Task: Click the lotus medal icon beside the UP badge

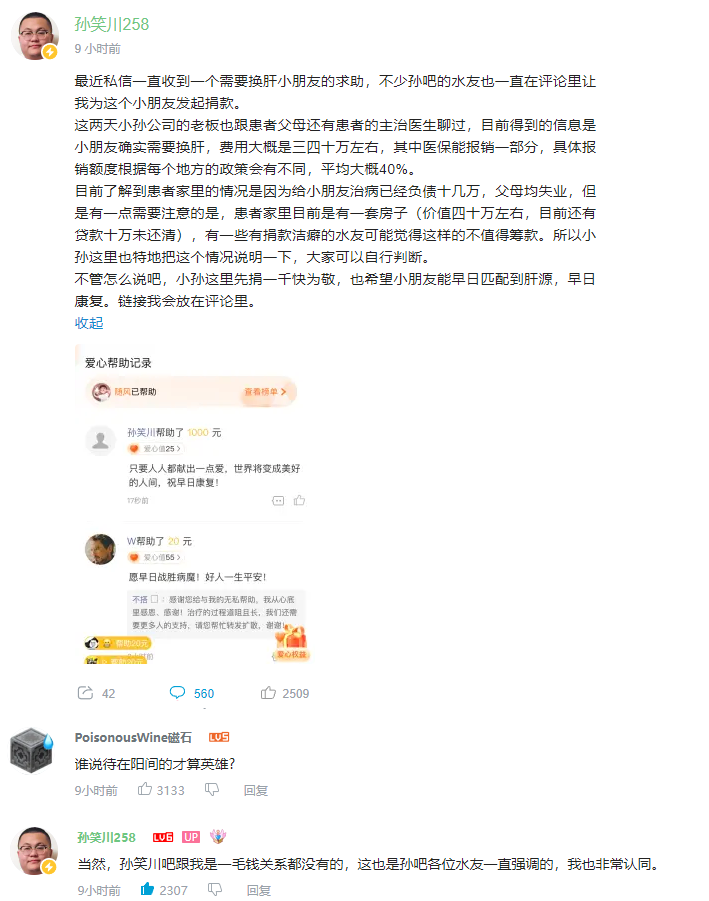Action: (x=218, y=836)
